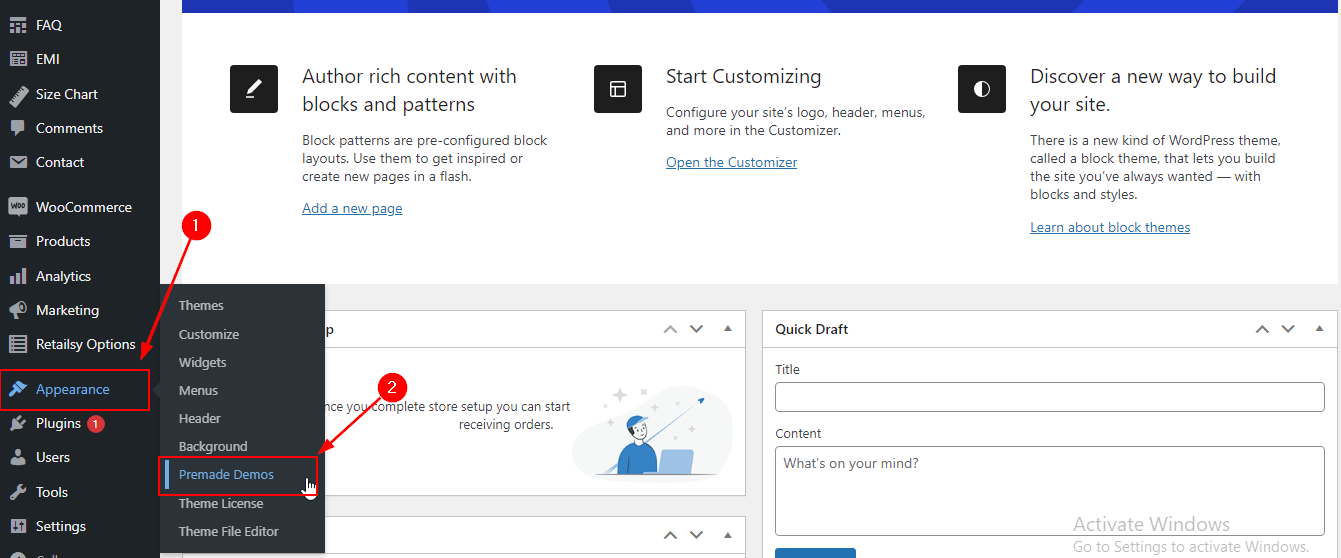The image size is (1341, 558).
Task: Click the Tools wrench icon
Action: 18,492
